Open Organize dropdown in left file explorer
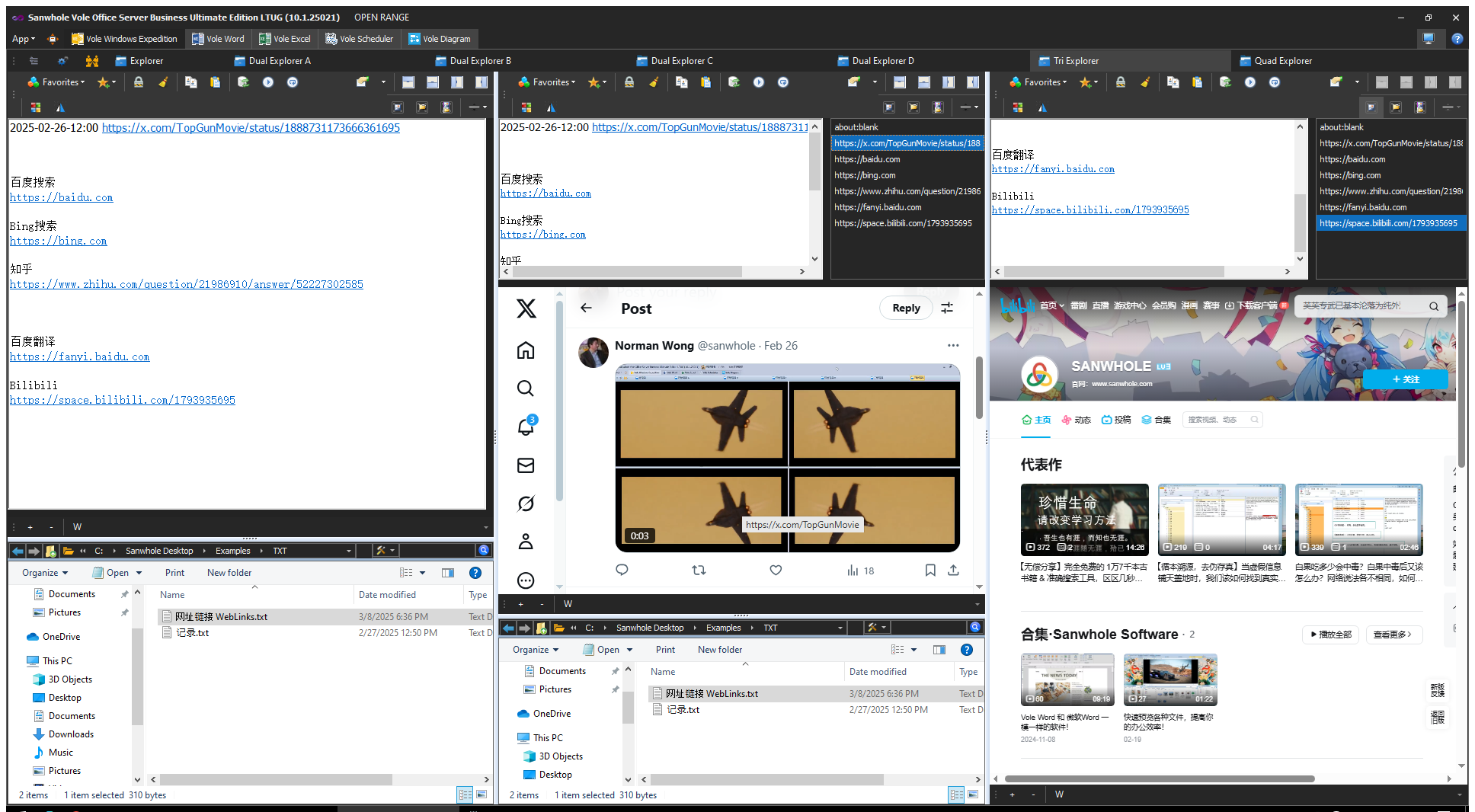The height and width of the screenshot is (812, 1475). [45, 573]
